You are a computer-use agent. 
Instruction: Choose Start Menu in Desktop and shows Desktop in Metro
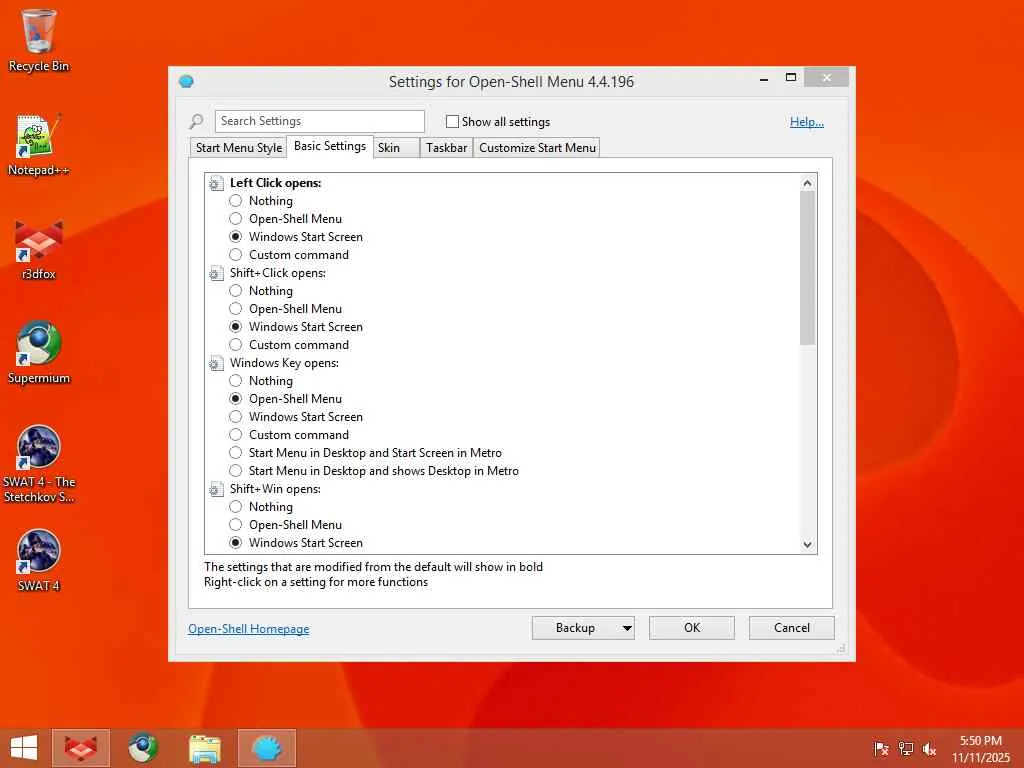[x=236, y=471]
